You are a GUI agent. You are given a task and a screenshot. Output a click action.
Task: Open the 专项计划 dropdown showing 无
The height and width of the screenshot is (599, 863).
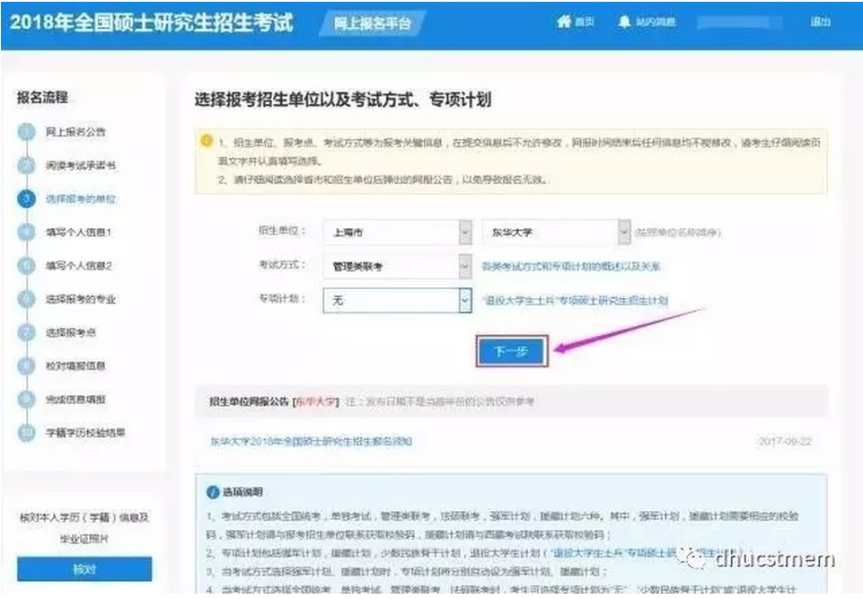[465, 299]
